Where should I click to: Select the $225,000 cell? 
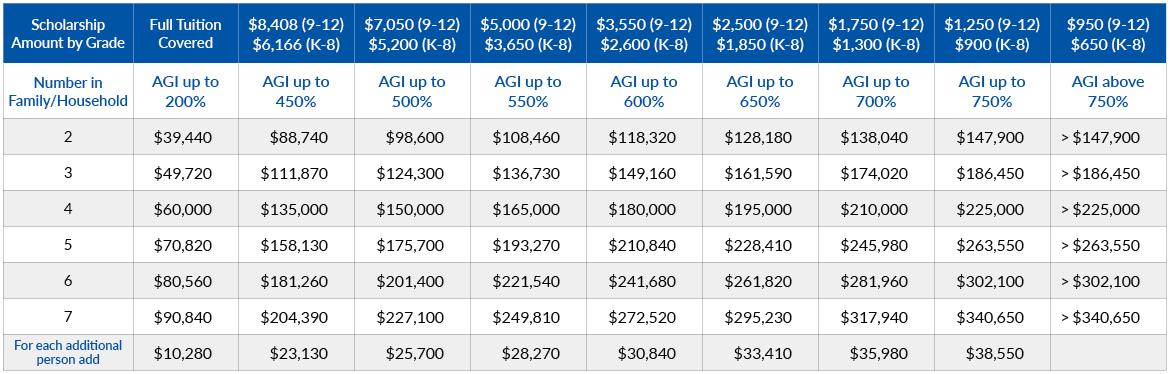(x=990, y=209)
